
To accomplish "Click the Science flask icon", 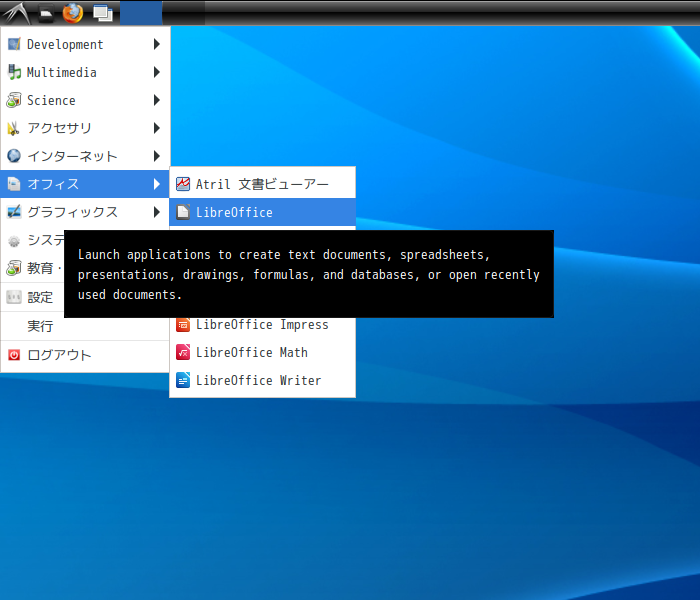I will tap(14, 100).
